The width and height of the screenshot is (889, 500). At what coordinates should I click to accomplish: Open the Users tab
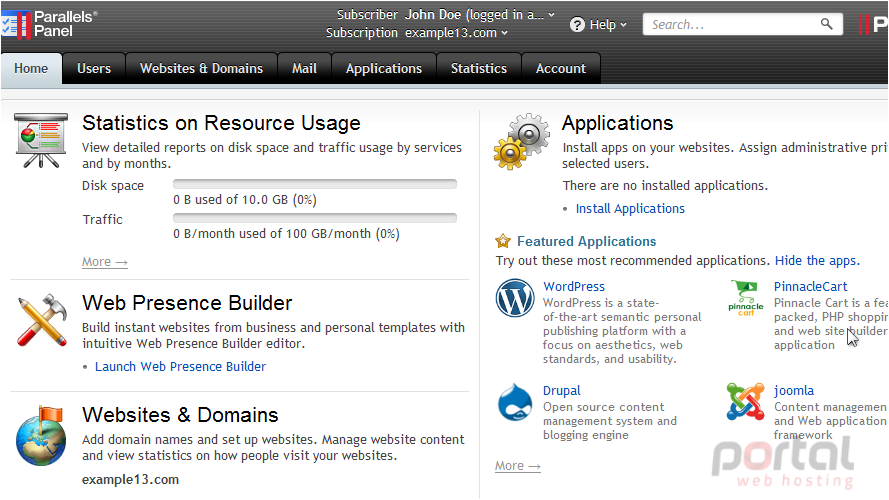click(94, 69)
